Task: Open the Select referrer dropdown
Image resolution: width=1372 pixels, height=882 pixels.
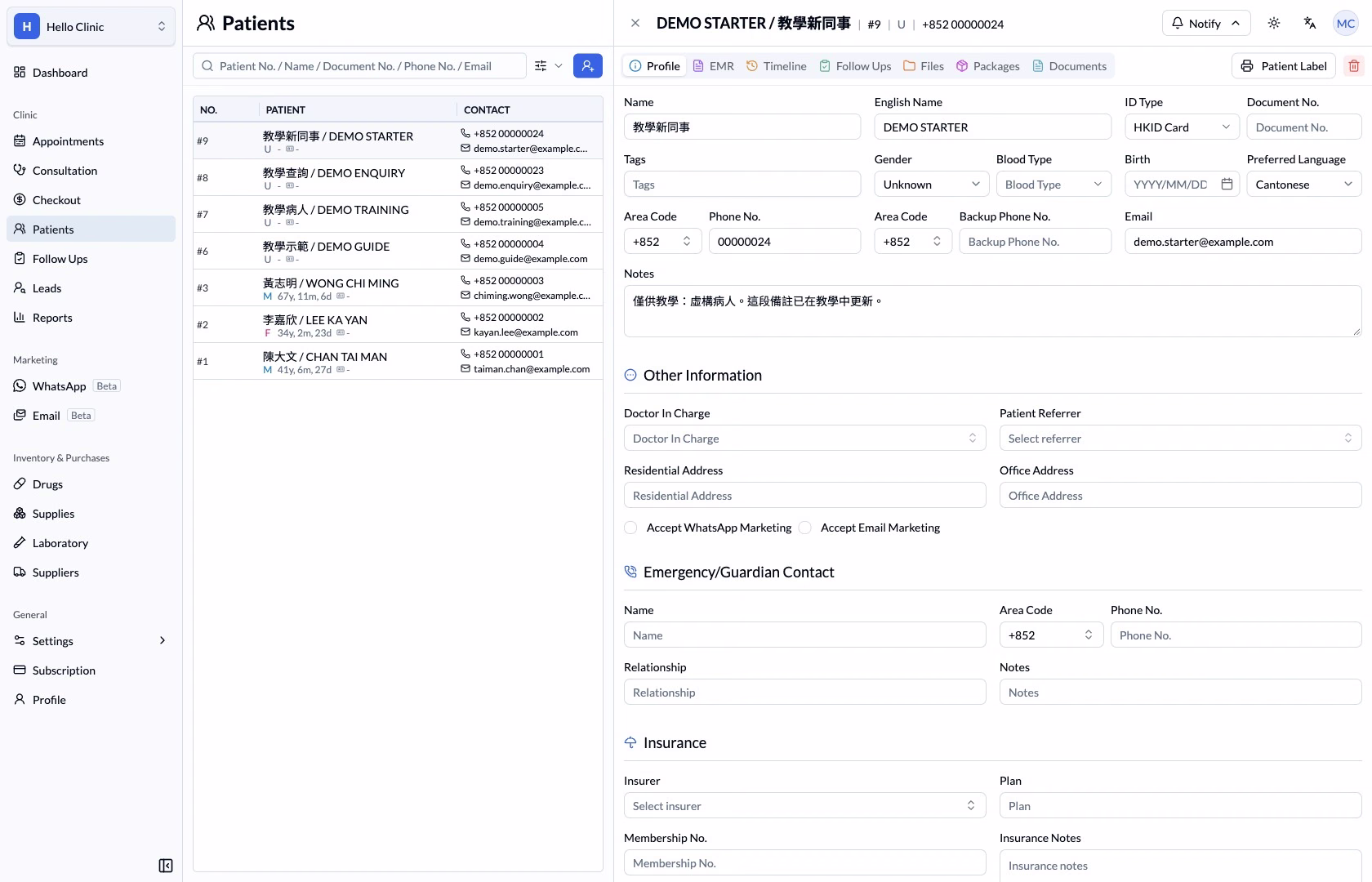Action: pos(1180,439)
